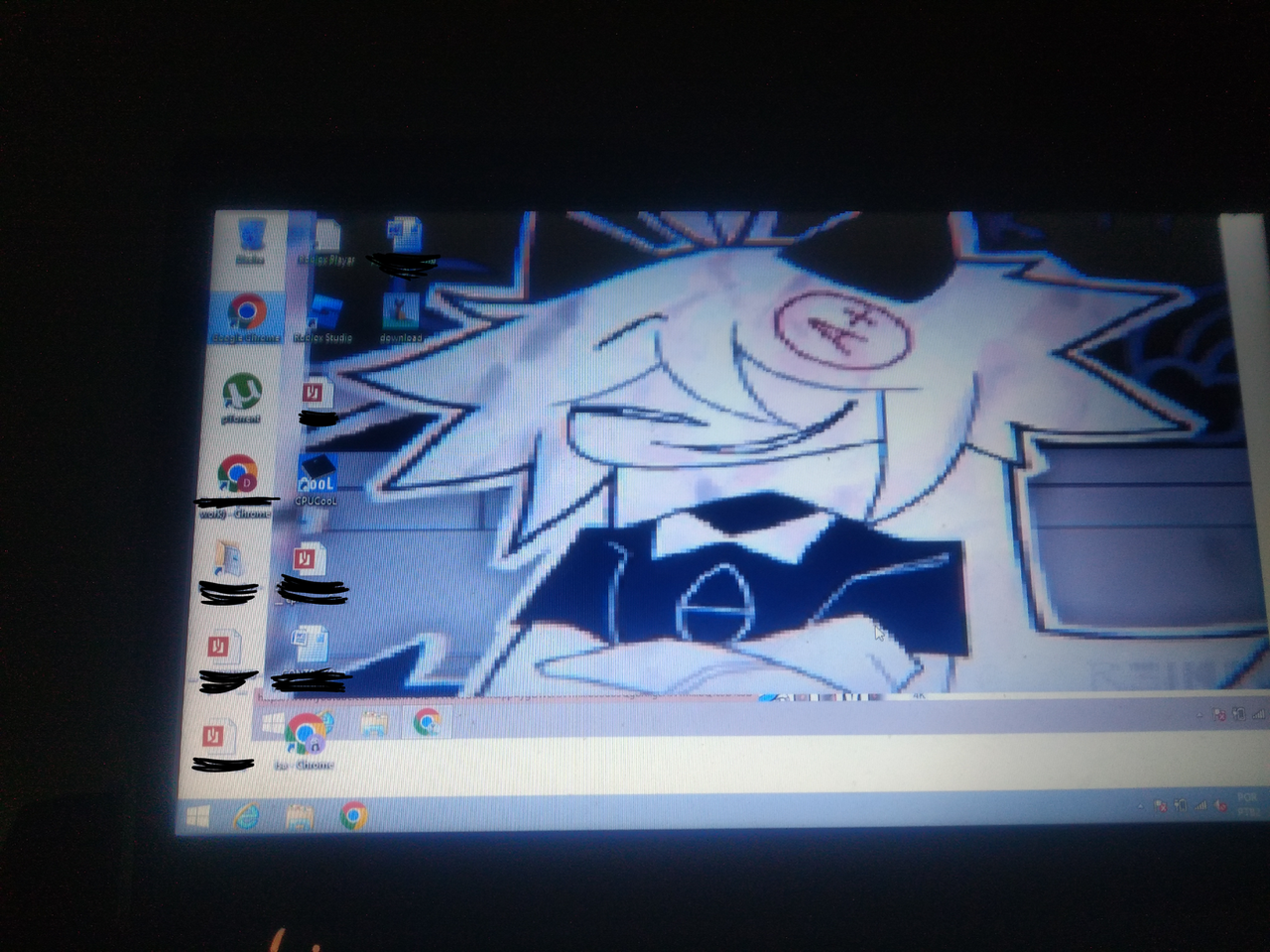This screenshot has height=952, width=1270.
Task: Open the Word document below the CPUCooL column PDF
Action: [310, 645]
